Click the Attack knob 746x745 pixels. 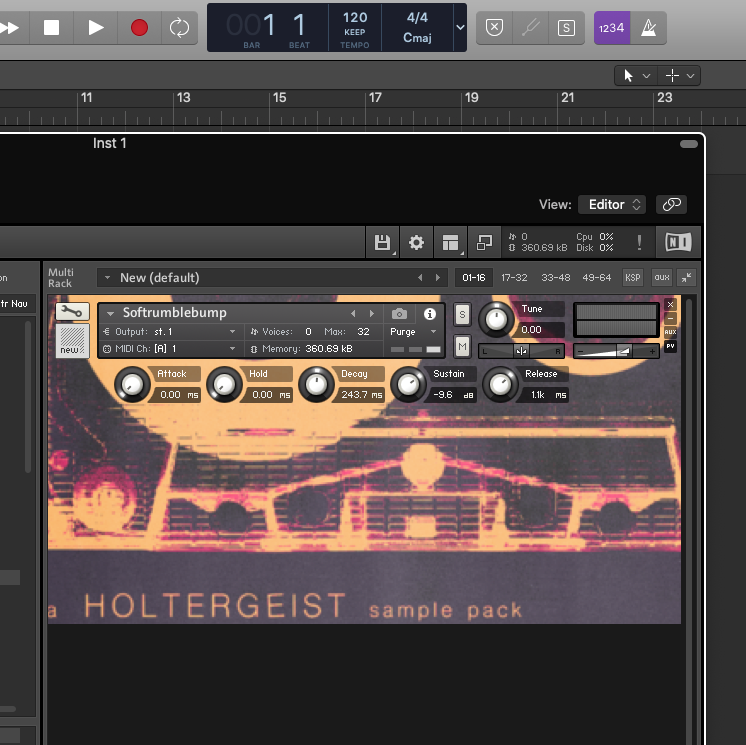click(132, 384)
